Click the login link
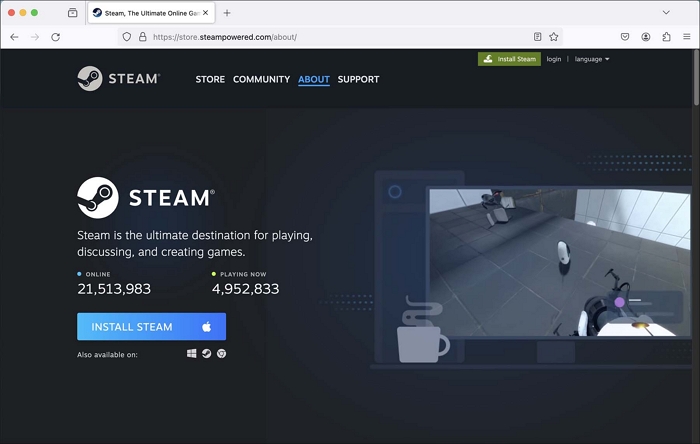The image size is (700, 444). pos(554,59)
